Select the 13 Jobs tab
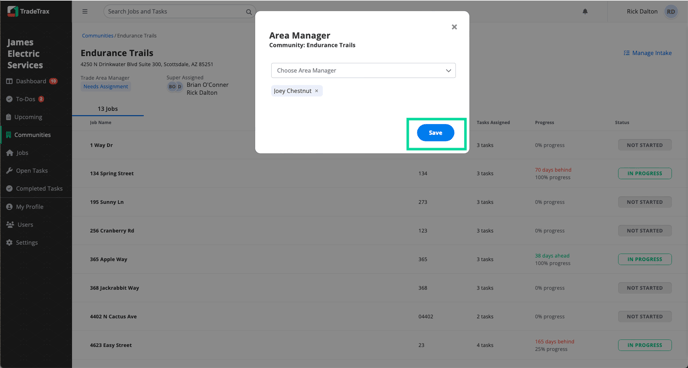Viewport: 688px width, 368px height. [x=108, y=109]
